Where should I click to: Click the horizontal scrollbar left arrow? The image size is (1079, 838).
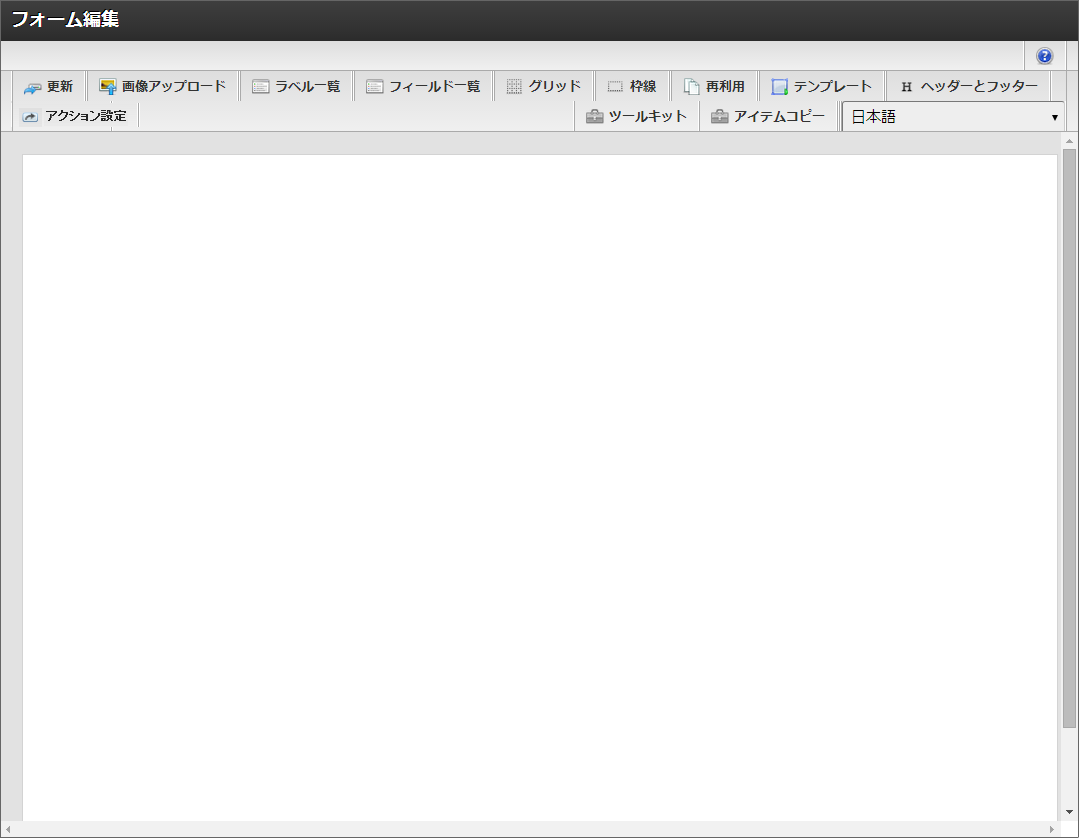pyautogui.click(x=8, y=830)
